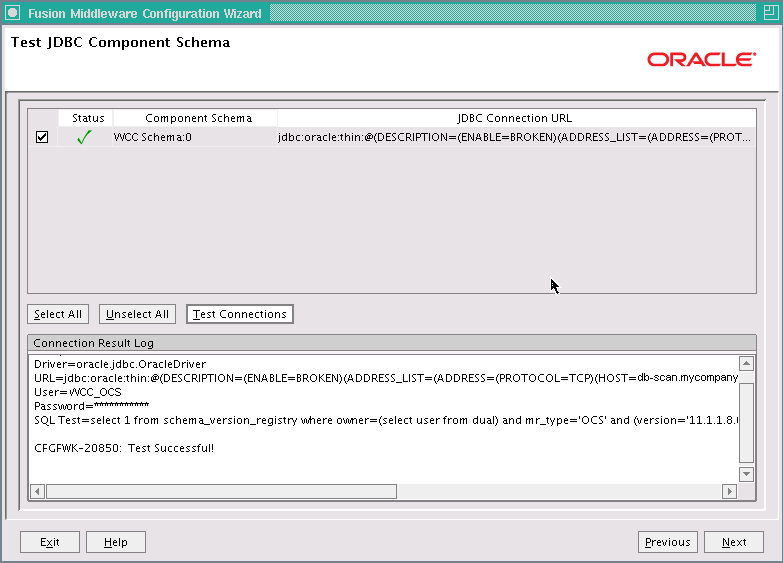The image size is (783, 563).
Task: Click the SQL Test log line
Action: [x=386, y=420]
